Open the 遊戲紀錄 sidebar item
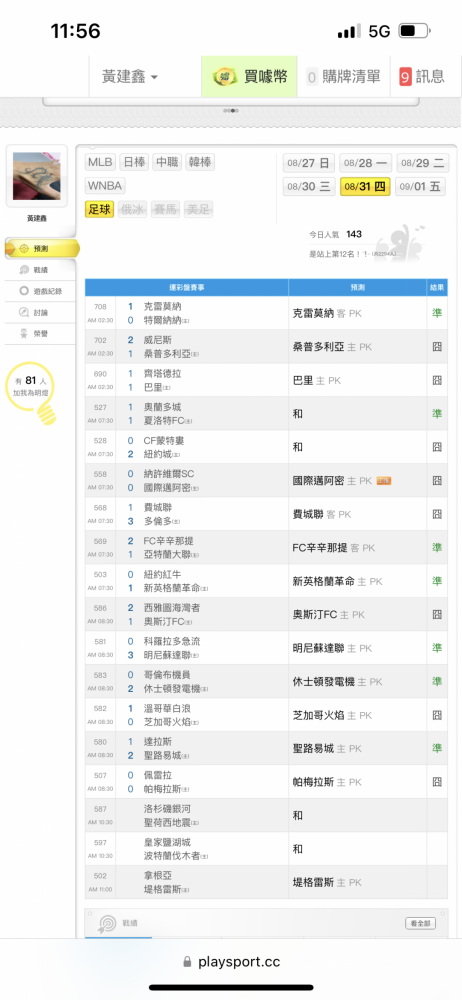Image resolution: width=462 pixels, height=1000 pixels. 41,291
